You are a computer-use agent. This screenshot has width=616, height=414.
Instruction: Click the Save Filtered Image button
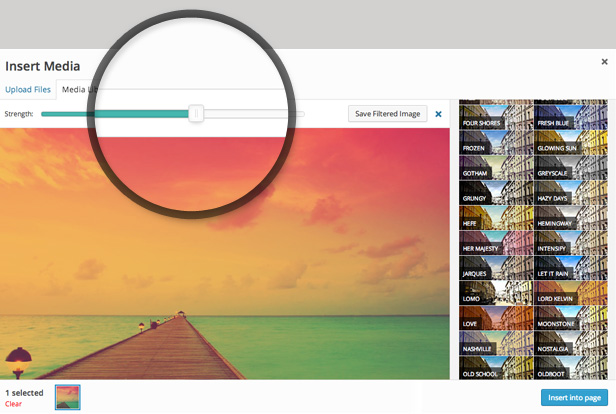tap(387, 114)
